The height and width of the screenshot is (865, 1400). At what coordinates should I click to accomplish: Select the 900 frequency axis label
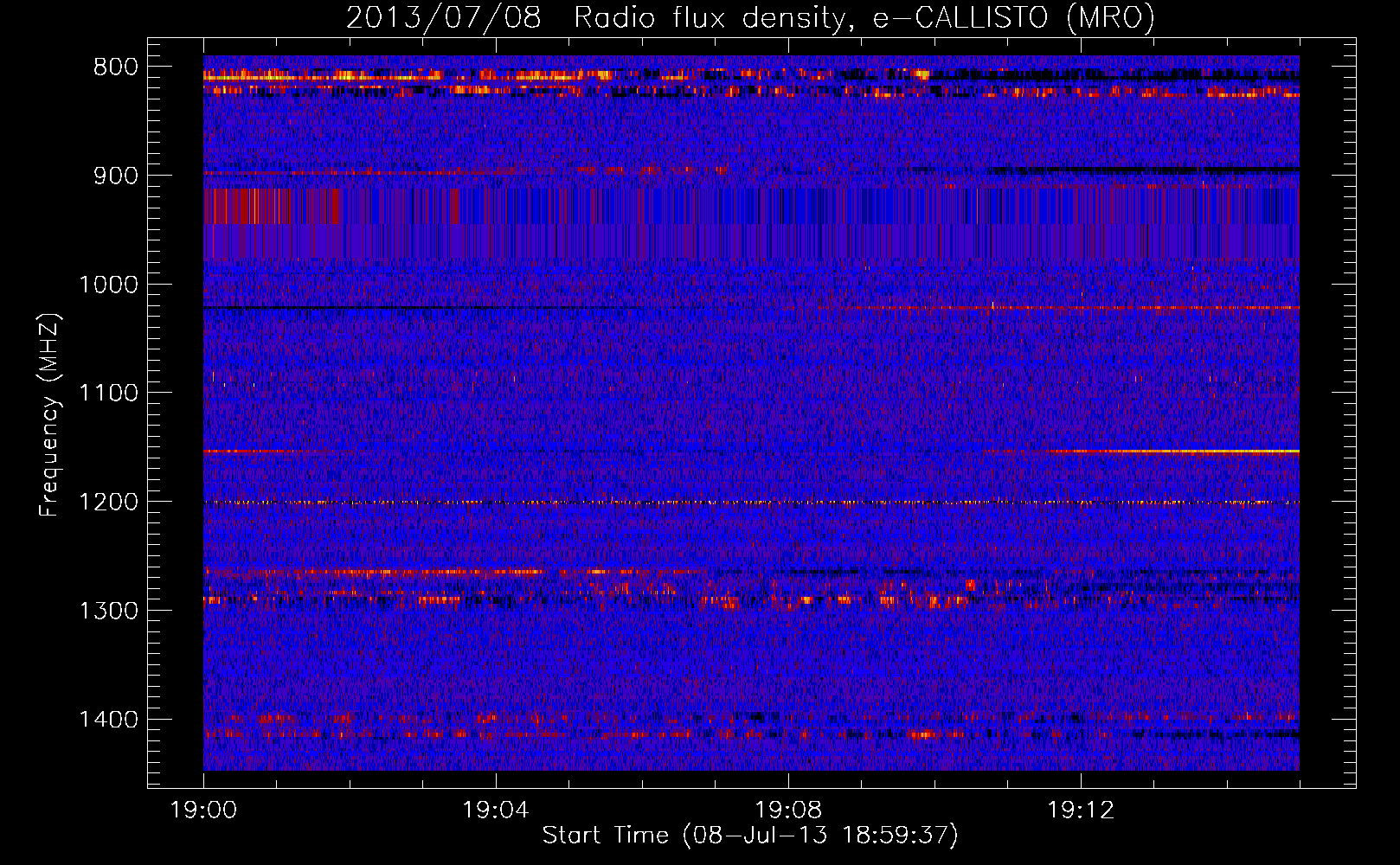pos(115,176)
